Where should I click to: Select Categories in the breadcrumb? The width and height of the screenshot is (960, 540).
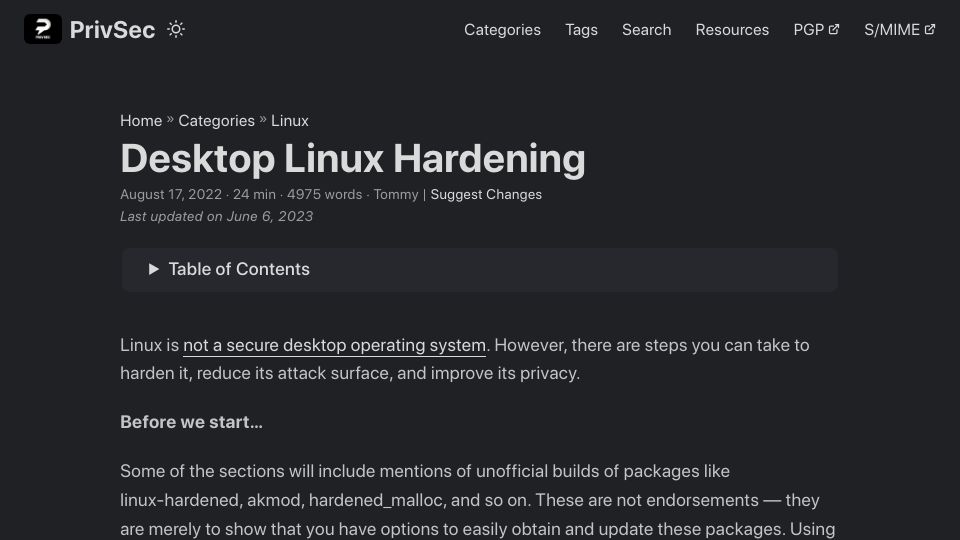click(x=216, y=121)
